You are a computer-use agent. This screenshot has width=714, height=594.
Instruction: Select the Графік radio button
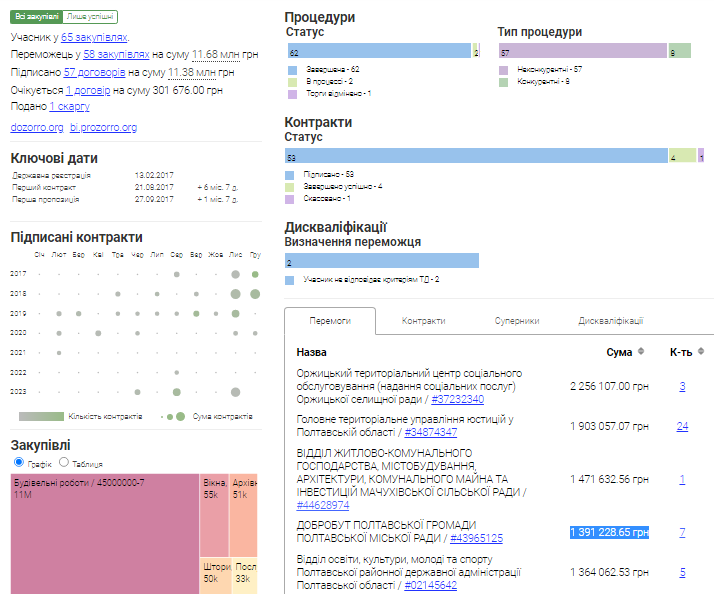click(19, 463)
